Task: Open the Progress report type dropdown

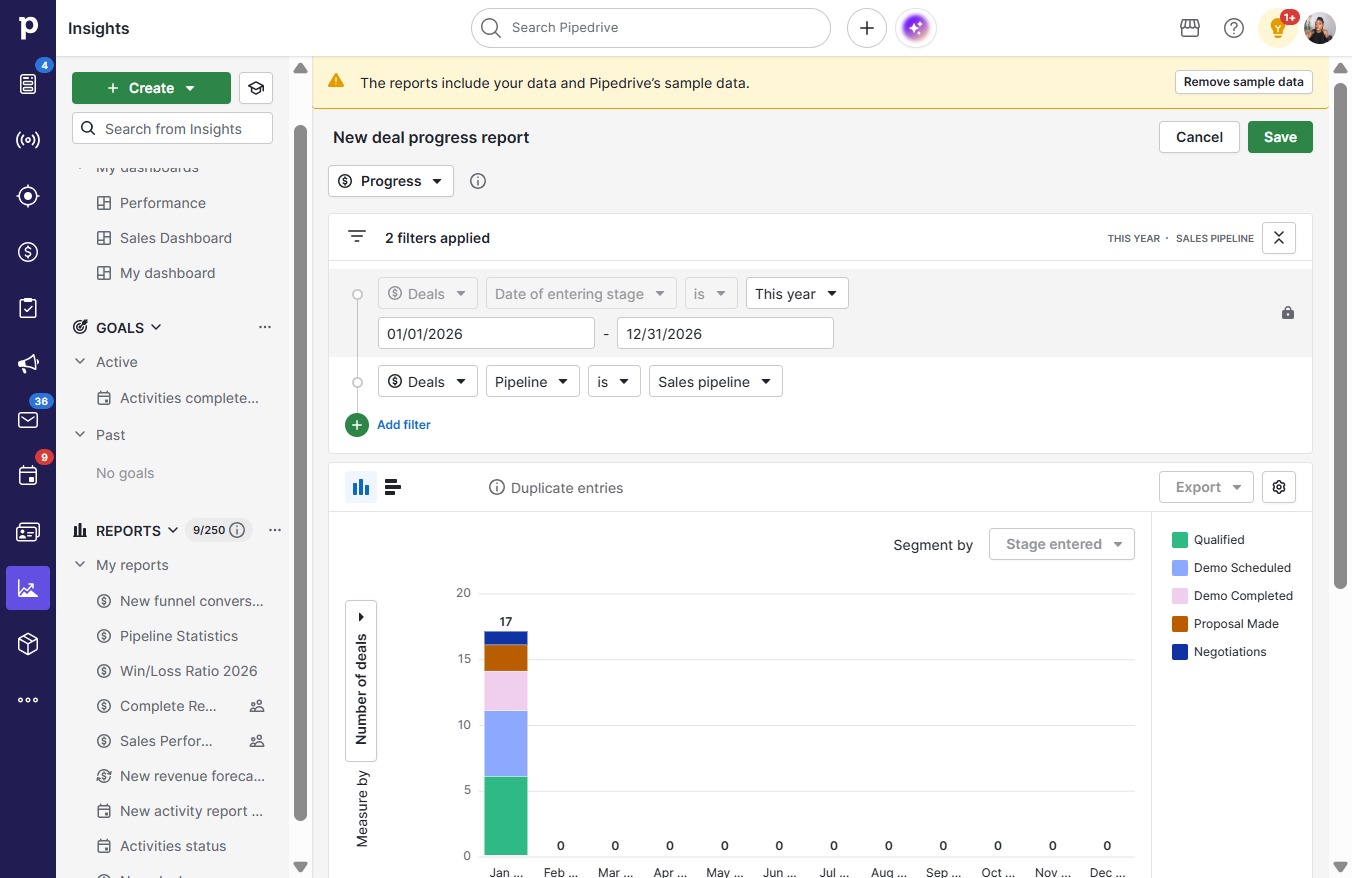Action: click(x=391, y=181)
